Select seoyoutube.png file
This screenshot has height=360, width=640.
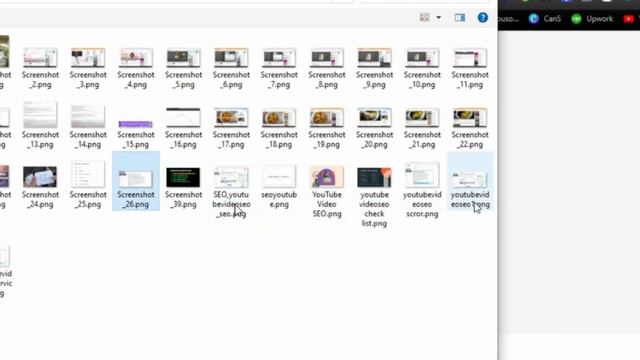coord(279,187)
